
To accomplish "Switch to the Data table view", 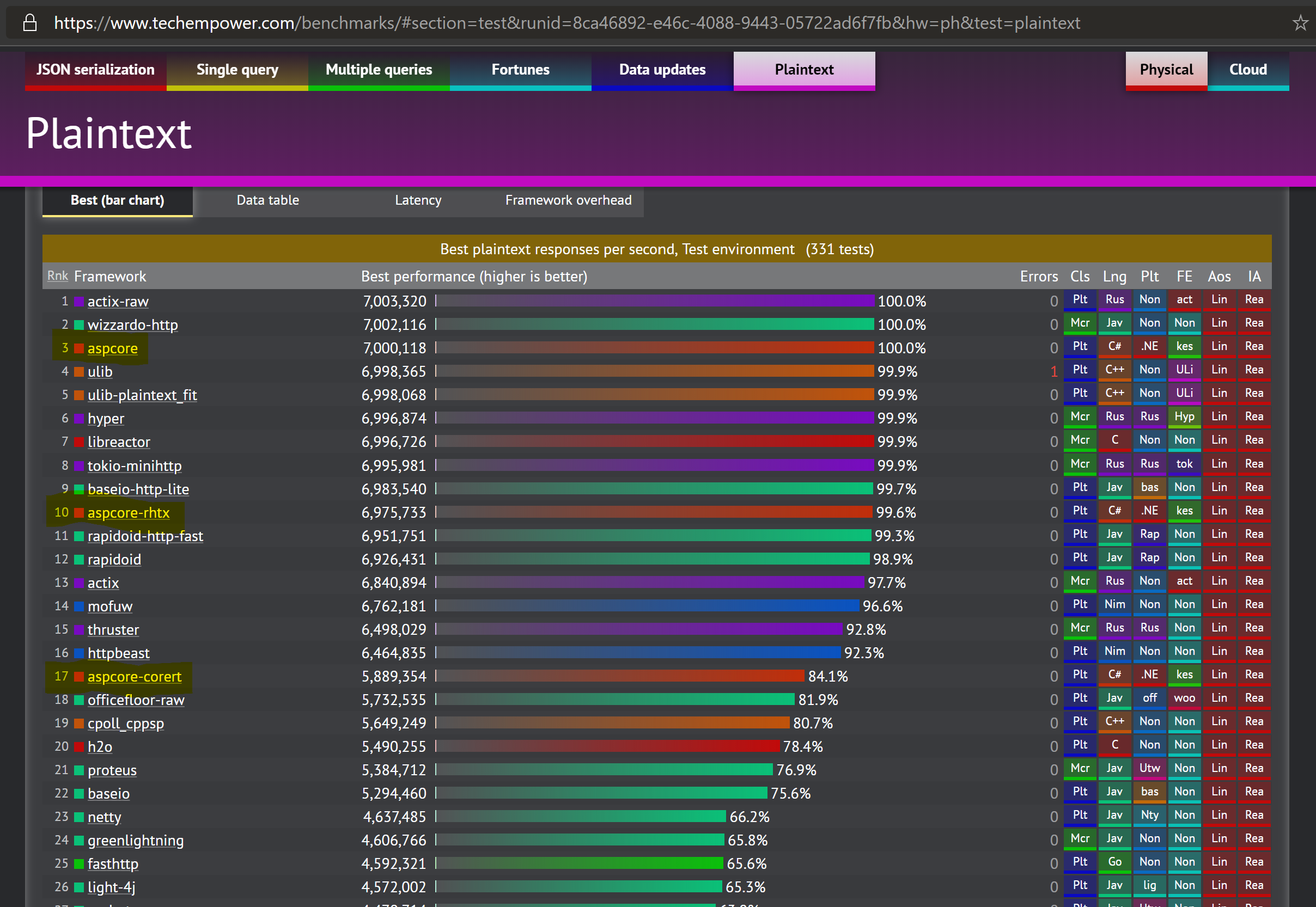I will (x=268, y=200).
